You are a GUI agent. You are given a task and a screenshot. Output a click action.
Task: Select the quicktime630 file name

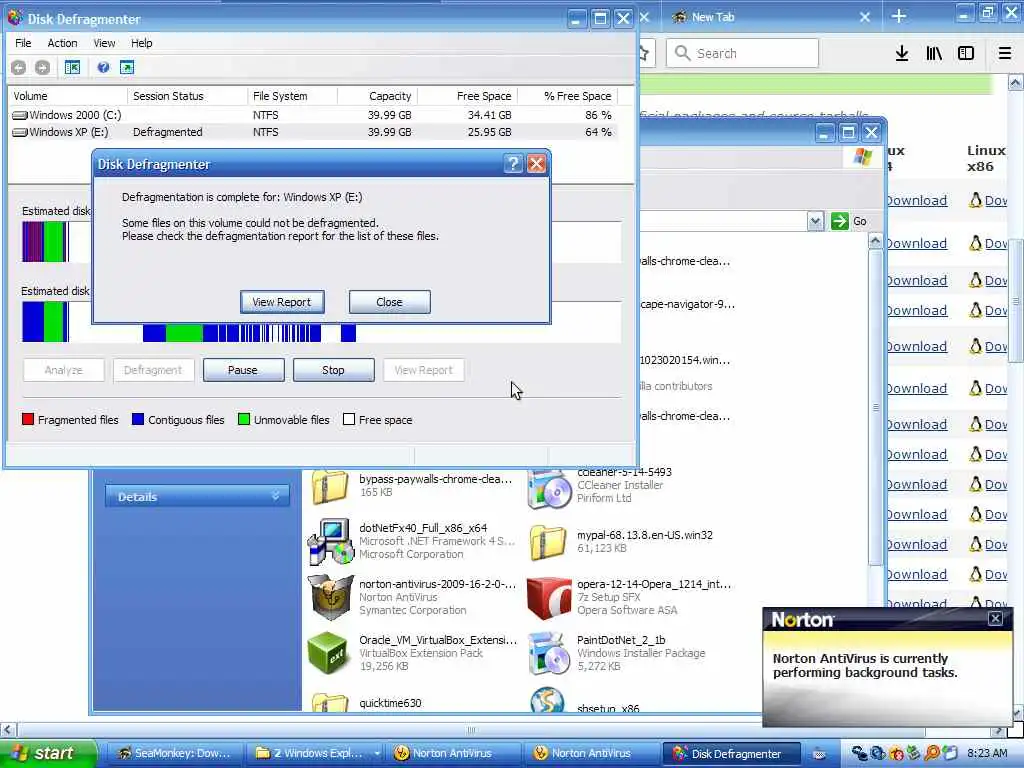[x=390, y=703]
